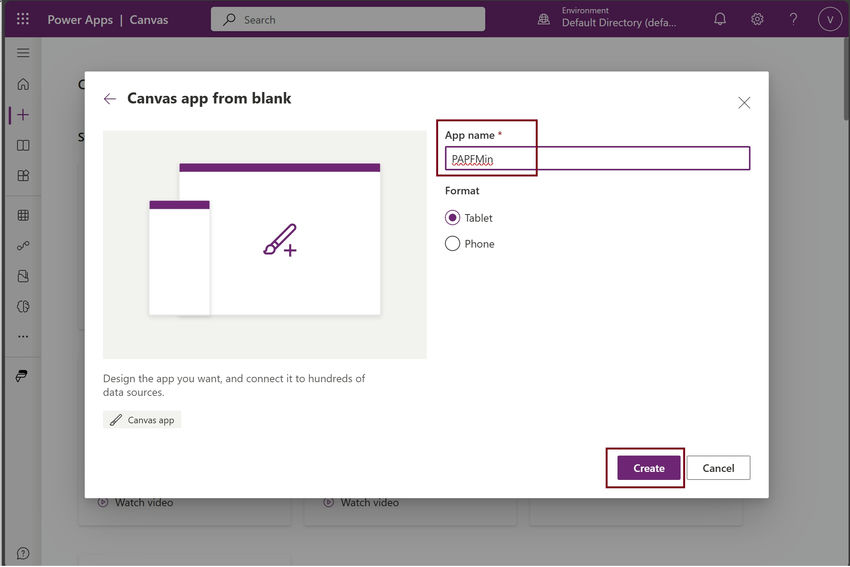Click the help question mark icon

(x=793, y=20)
